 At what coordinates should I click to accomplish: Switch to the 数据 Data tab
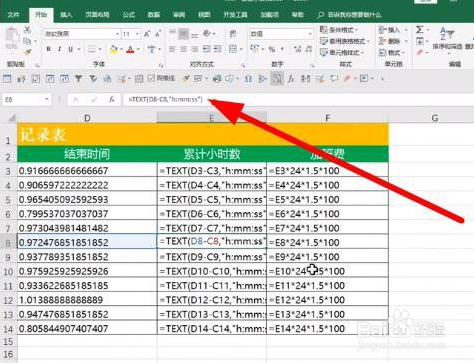pos(154,15)
